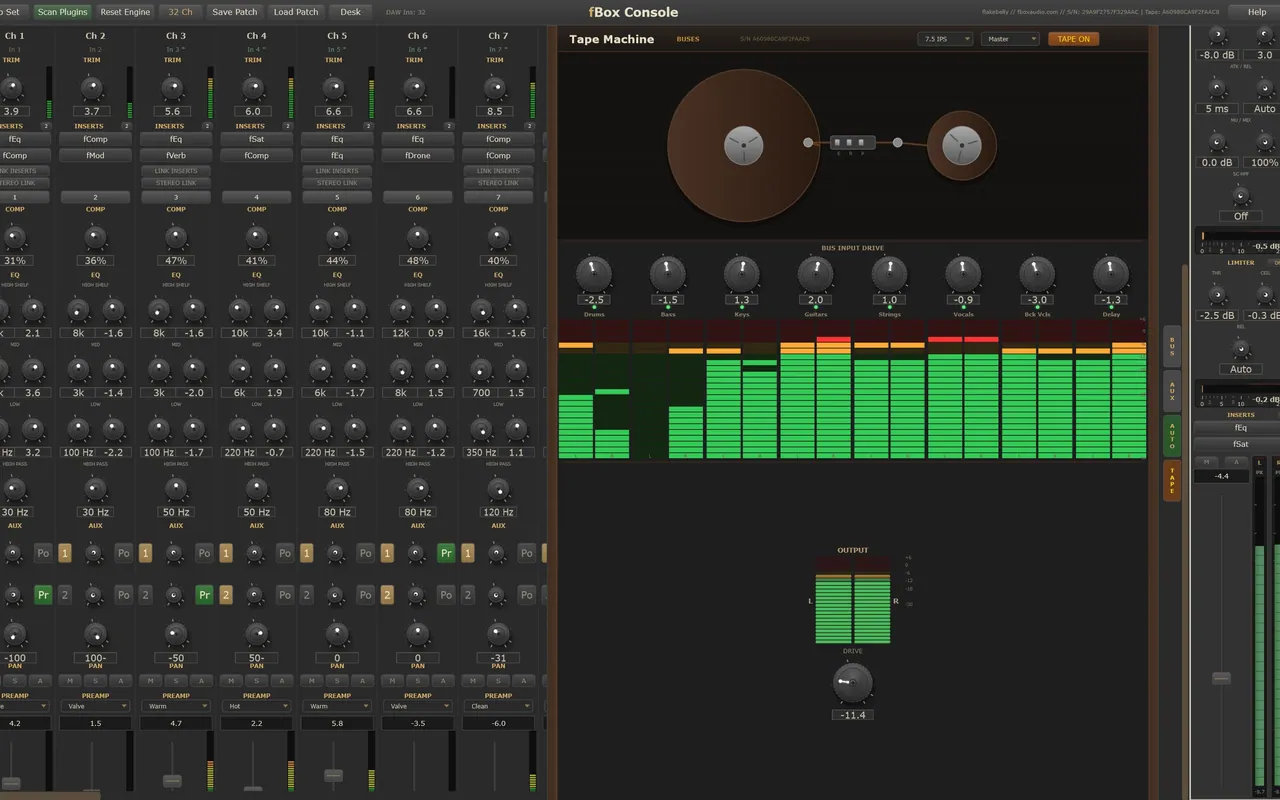
Task: Click the Drums bus input drive knob
Action: tap(593, 273)
